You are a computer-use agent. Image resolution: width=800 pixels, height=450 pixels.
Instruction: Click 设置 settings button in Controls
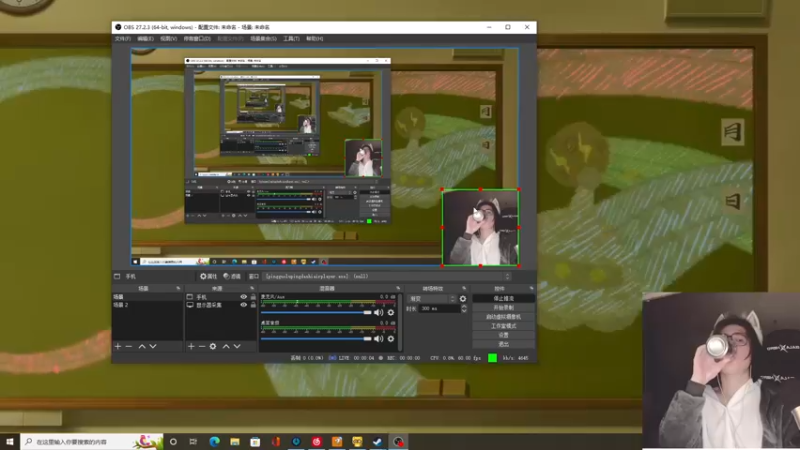[504, 335]
